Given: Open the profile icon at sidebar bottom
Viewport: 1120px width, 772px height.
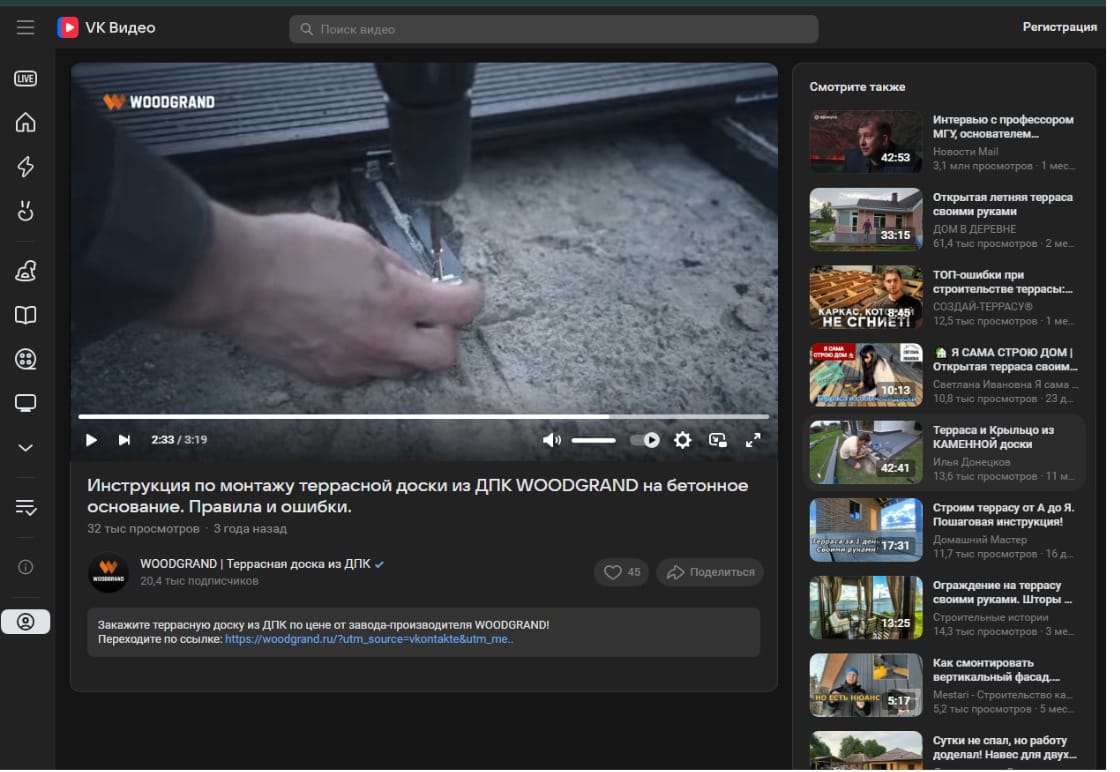Looking at the screenshot, I should pyautogui.click(x=26, y=622).
